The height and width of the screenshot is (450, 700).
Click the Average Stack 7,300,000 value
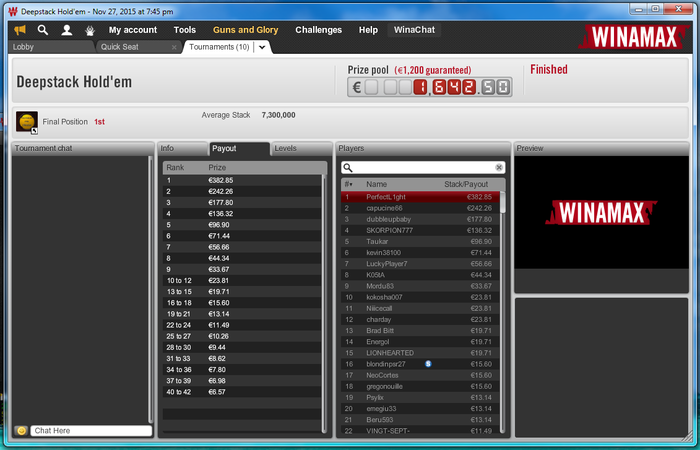[x=278, y=115]
